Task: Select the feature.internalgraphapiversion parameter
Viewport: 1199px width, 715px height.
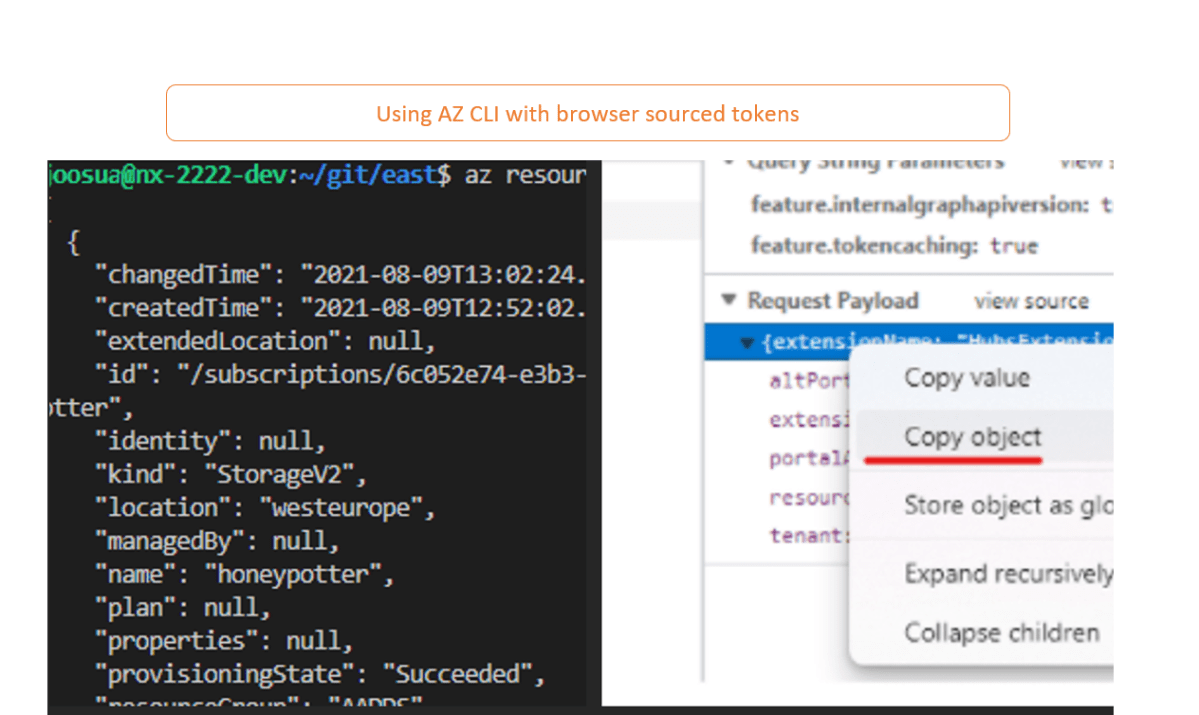Action: [884, 204]
